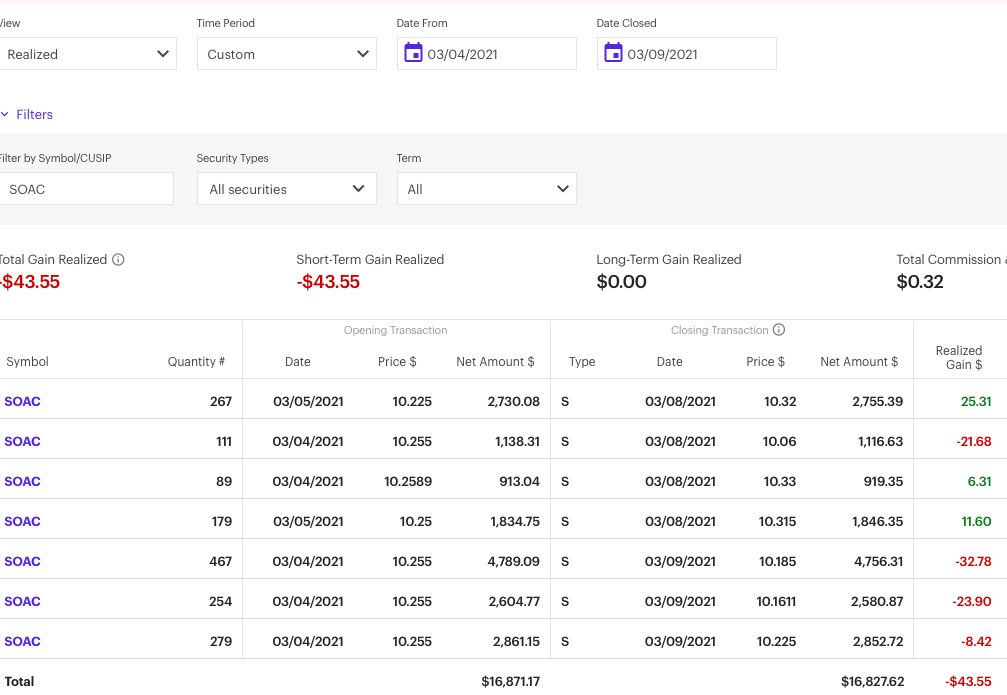The height and width of the screenshot is (695, 1007).
Task: Open the Time Period Custom dropdown
Action: point(287,54)
